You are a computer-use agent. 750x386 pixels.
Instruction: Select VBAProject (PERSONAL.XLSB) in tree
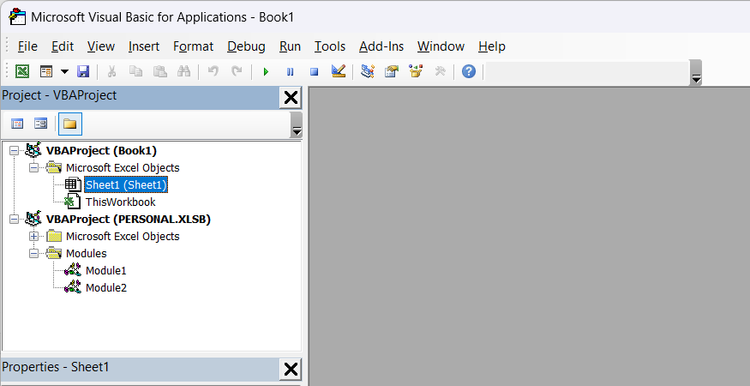click(x=128, y=219)
